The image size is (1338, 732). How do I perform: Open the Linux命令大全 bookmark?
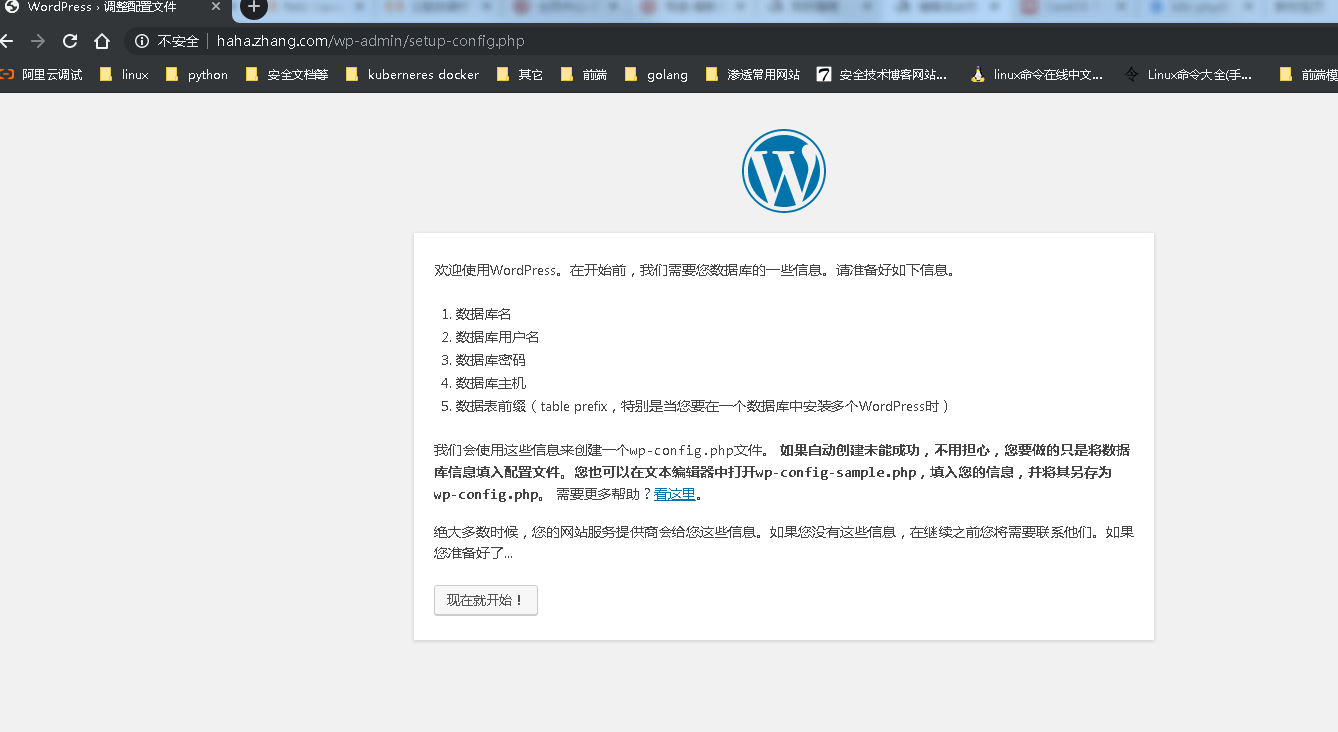tap(1189, 74)
